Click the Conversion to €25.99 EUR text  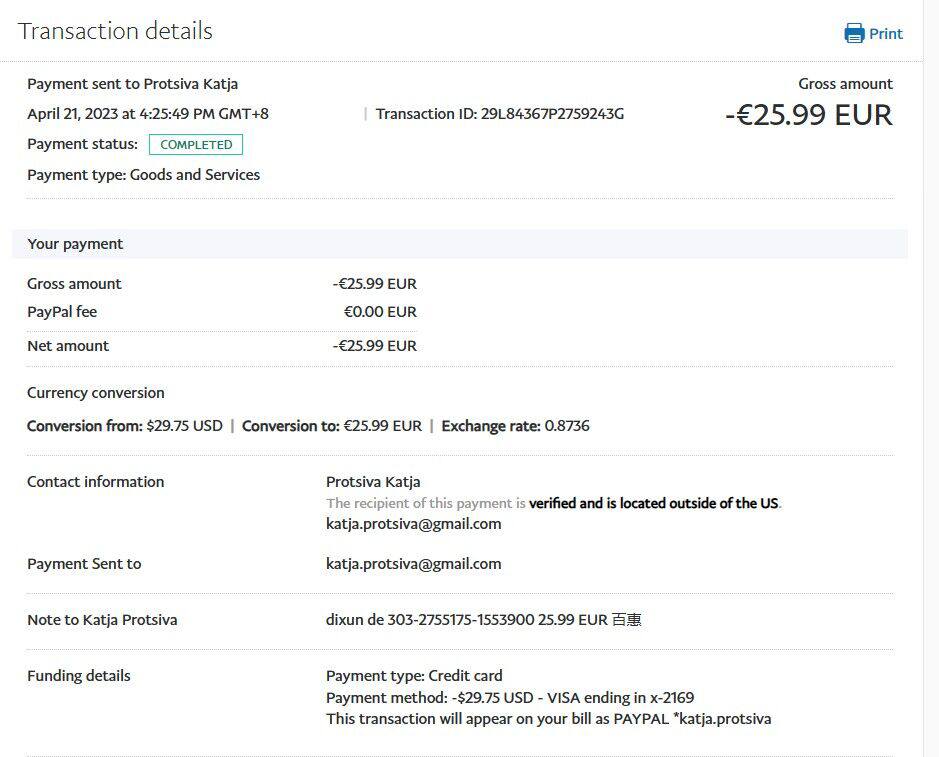pyautogui.click(x=331, y=426)
